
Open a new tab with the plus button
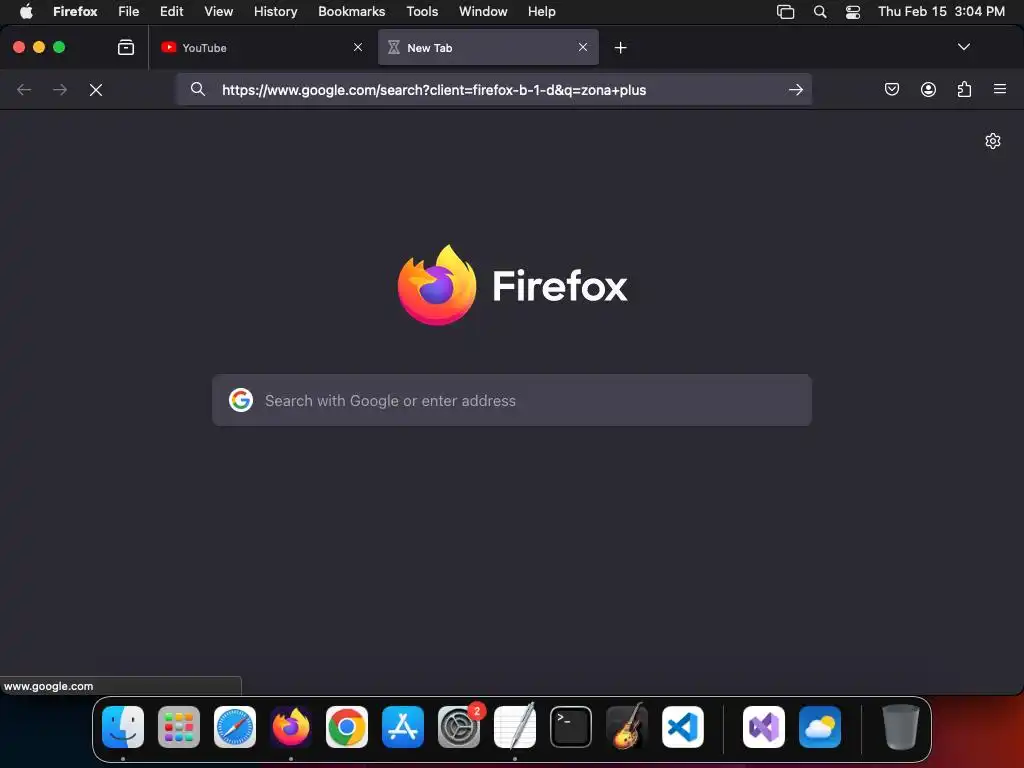[620, 48]
